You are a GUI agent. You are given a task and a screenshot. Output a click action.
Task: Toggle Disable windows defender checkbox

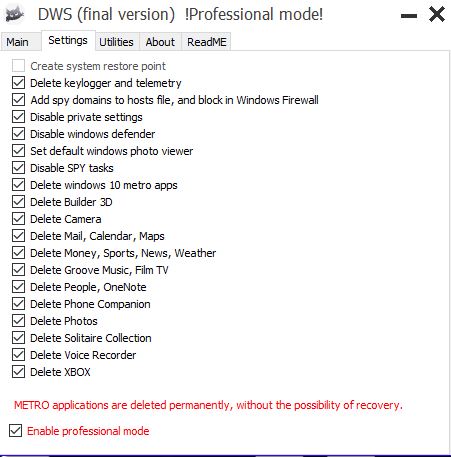[x=18, y=134]
